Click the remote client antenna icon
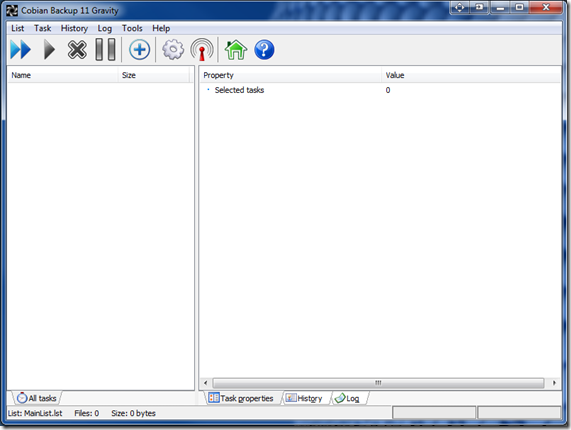This screenshot has width=571, height=430. (202, 50)
